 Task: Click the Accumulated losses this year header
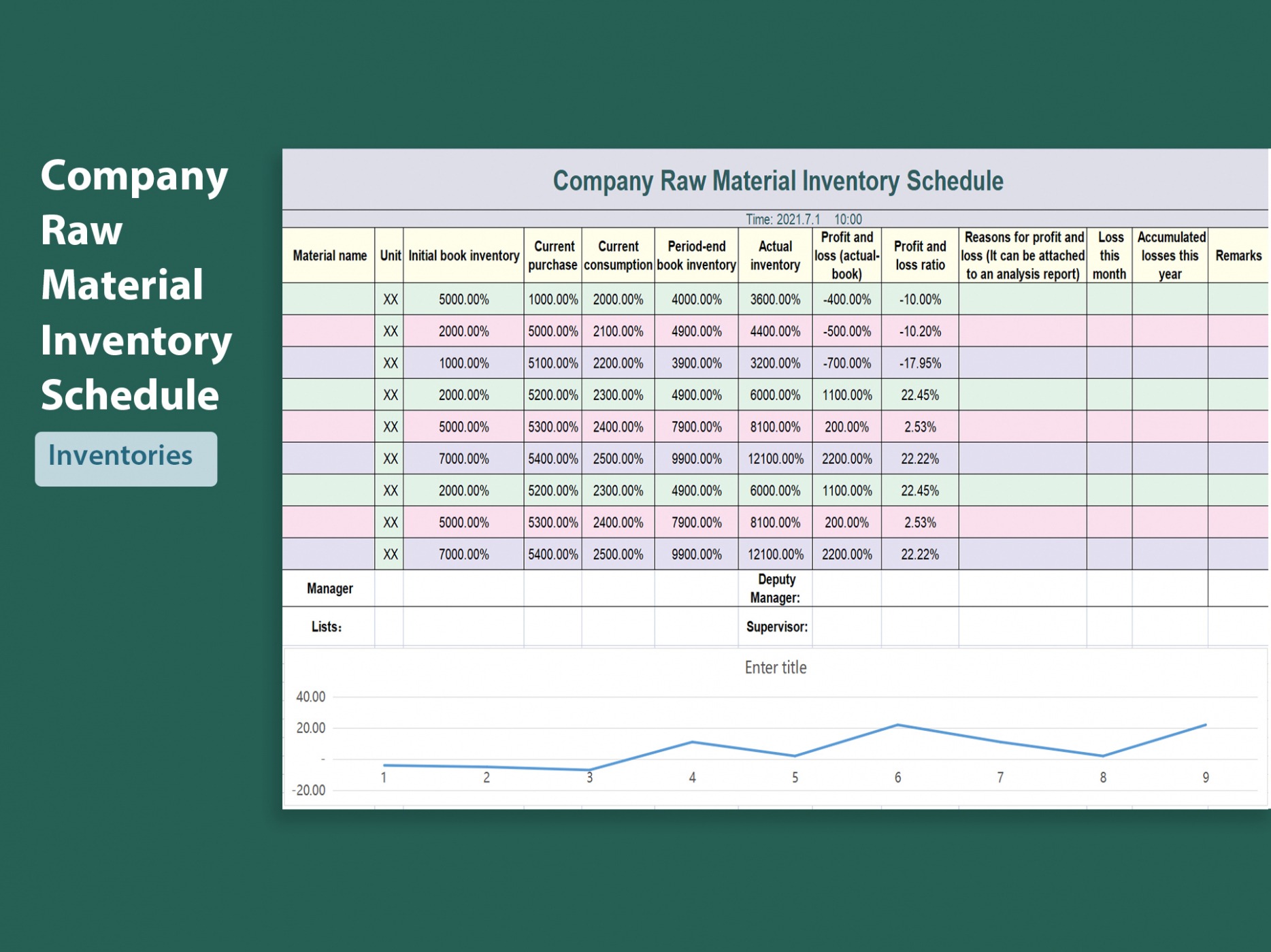click(1170, 256)
